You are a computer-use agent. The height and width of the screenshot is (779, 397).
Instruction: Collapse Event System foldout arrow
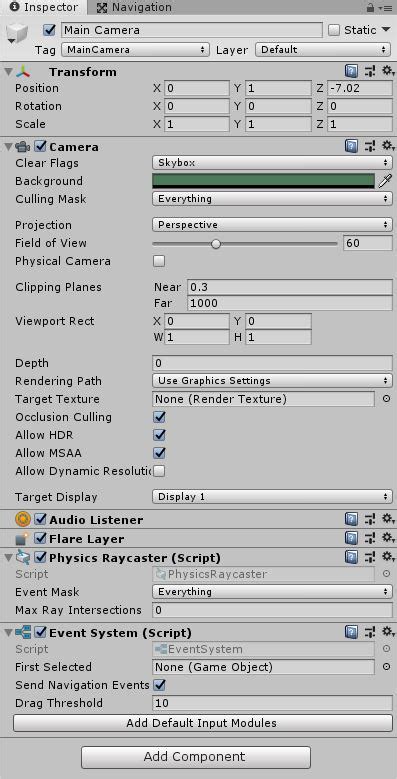[x=8, y=632]
